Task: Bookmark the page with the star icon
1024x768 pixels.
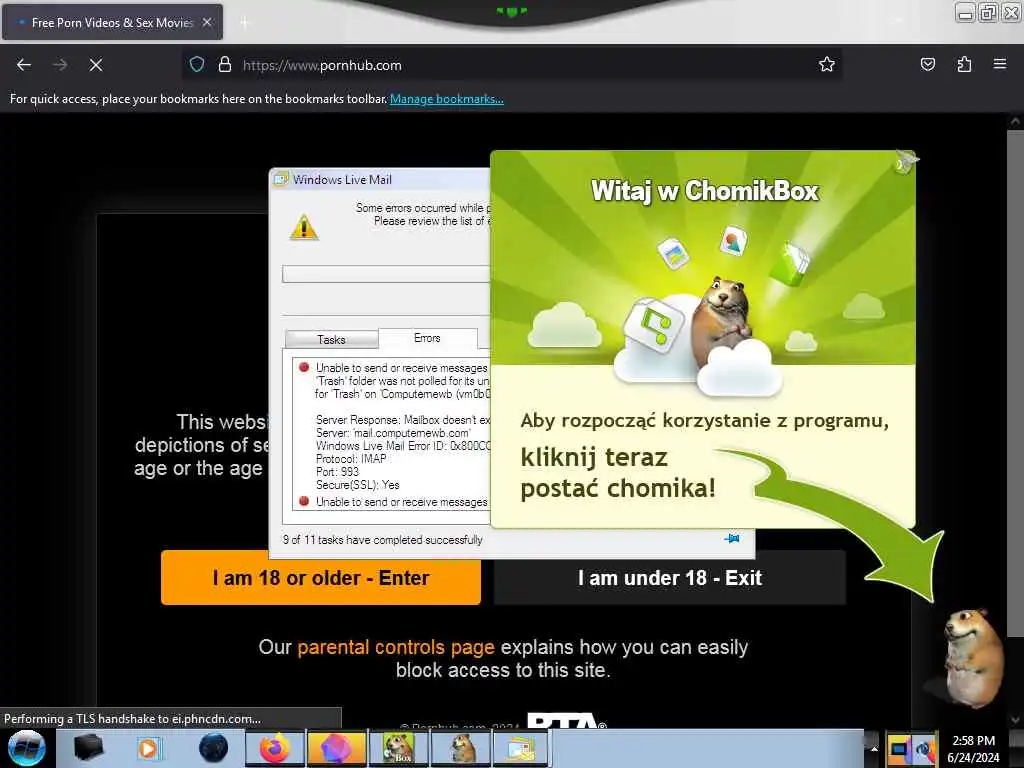Action: [827, 65]
